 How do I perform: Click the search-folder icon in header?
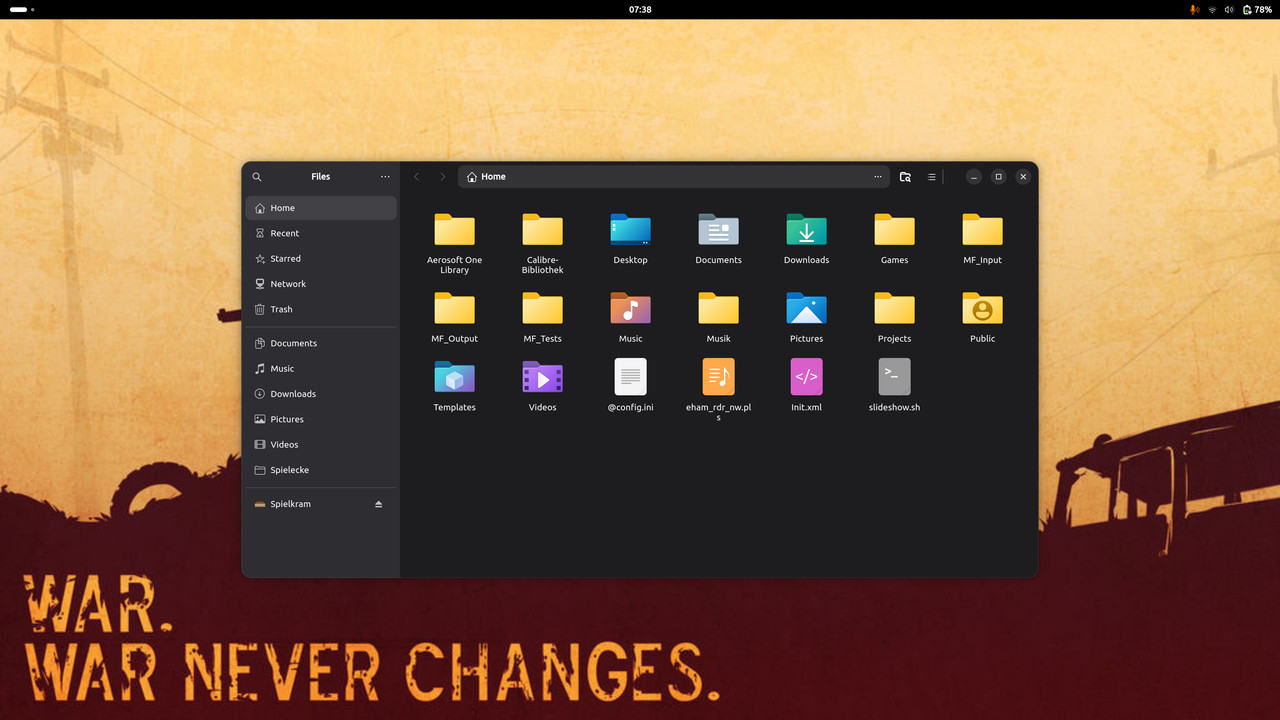pos(905,177)
